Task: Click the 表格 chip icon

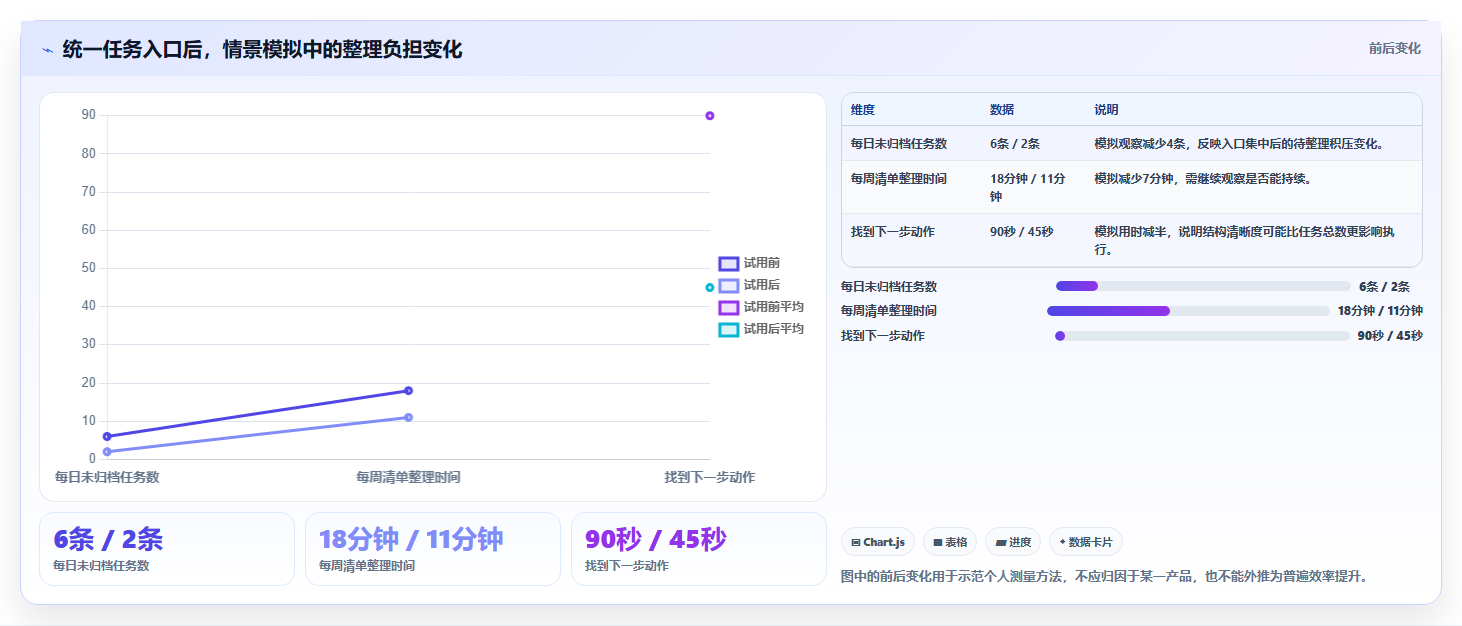Action: tap(938, 542)
